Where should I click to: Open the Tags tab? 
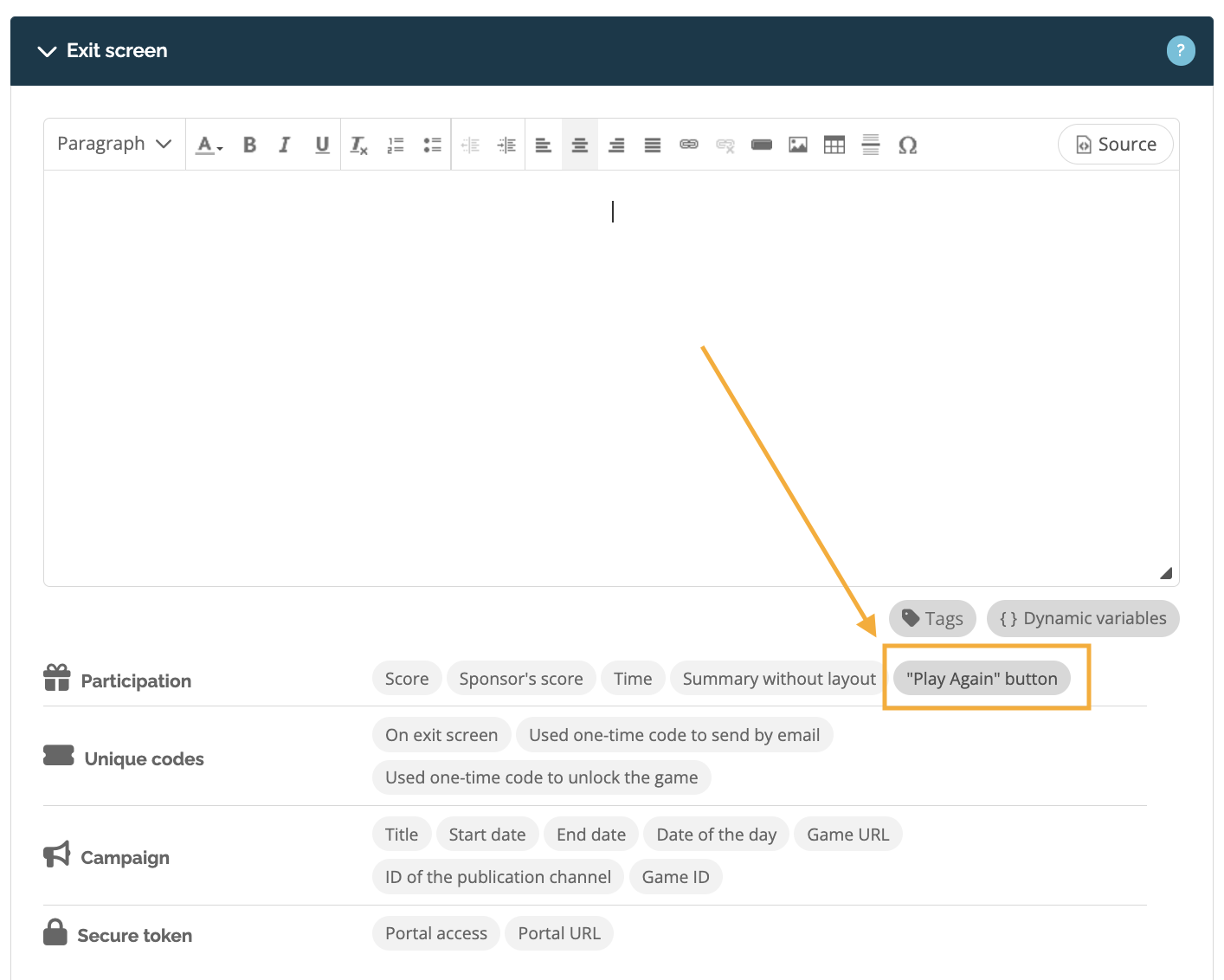click(x=932, y=618)
